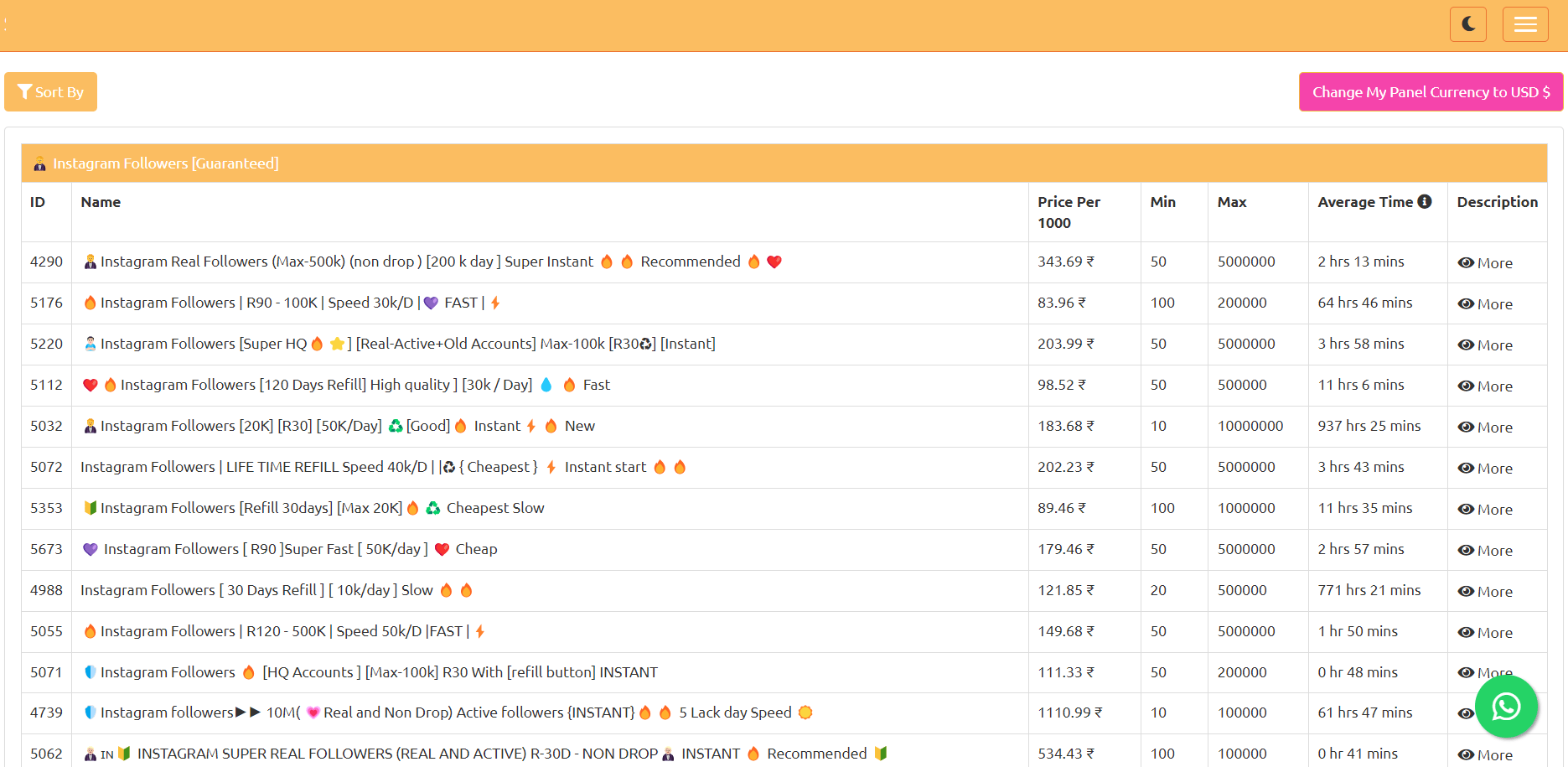Click eye icon for service 5062
The height and width of the screenshot is (767, 1568).
point(1466,754)
